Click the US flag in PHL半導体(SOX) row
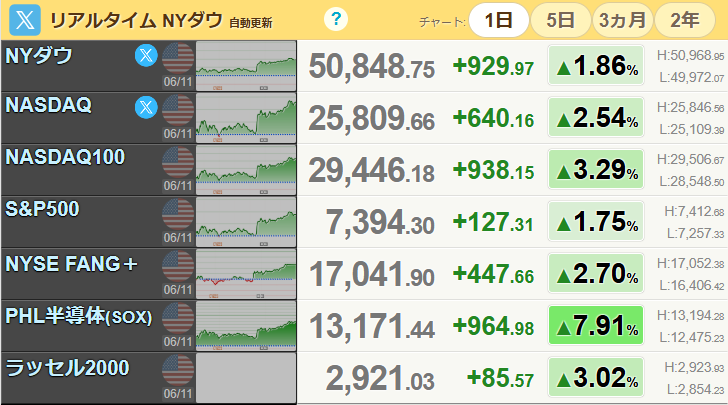The image size is (728, 405). [x=178, y=318]
